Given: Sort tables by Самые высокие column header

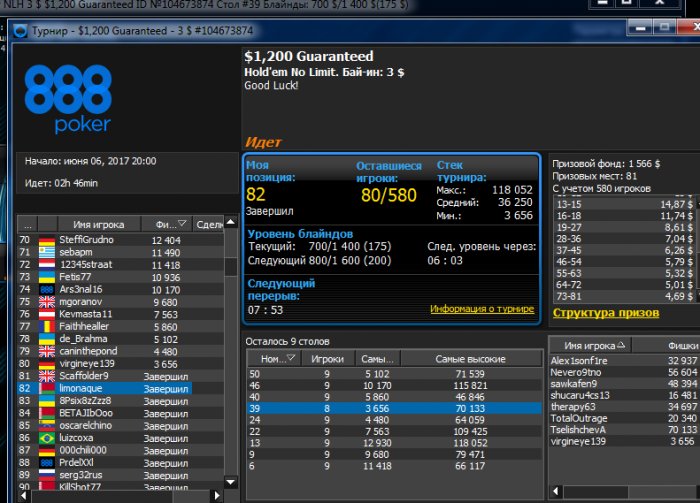Looking at the screenshot, I should [471, 358].
